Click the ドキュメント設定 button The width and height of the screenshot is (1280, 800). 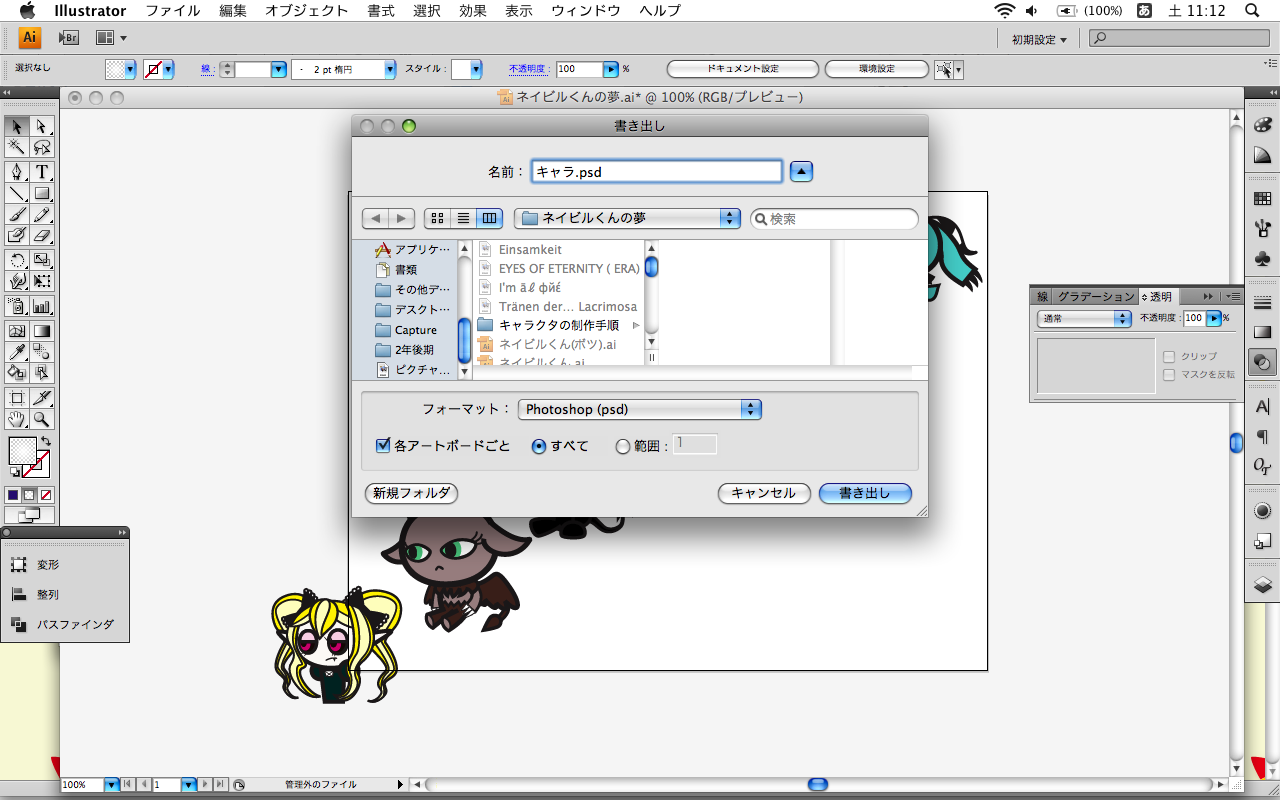pyautogui.click(x=743, y=69)
